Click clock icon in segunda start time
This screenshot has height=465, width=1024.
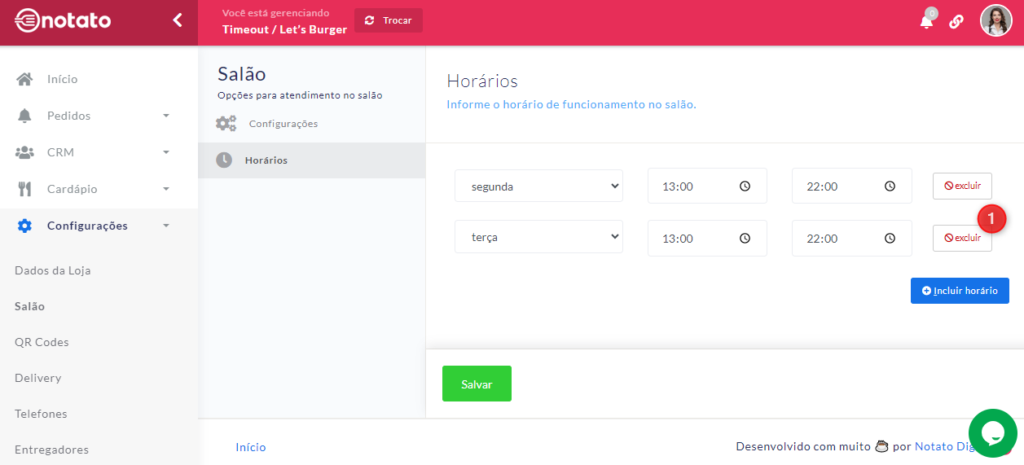tap(745, 186)
